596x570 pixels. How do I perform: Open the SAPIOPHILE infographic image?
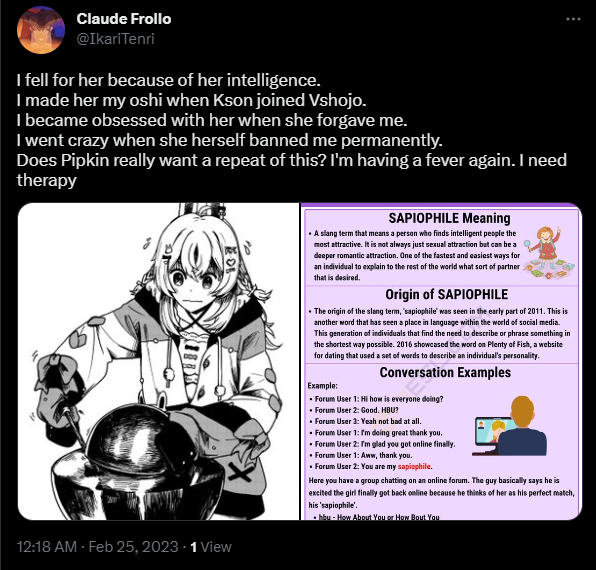441,361
